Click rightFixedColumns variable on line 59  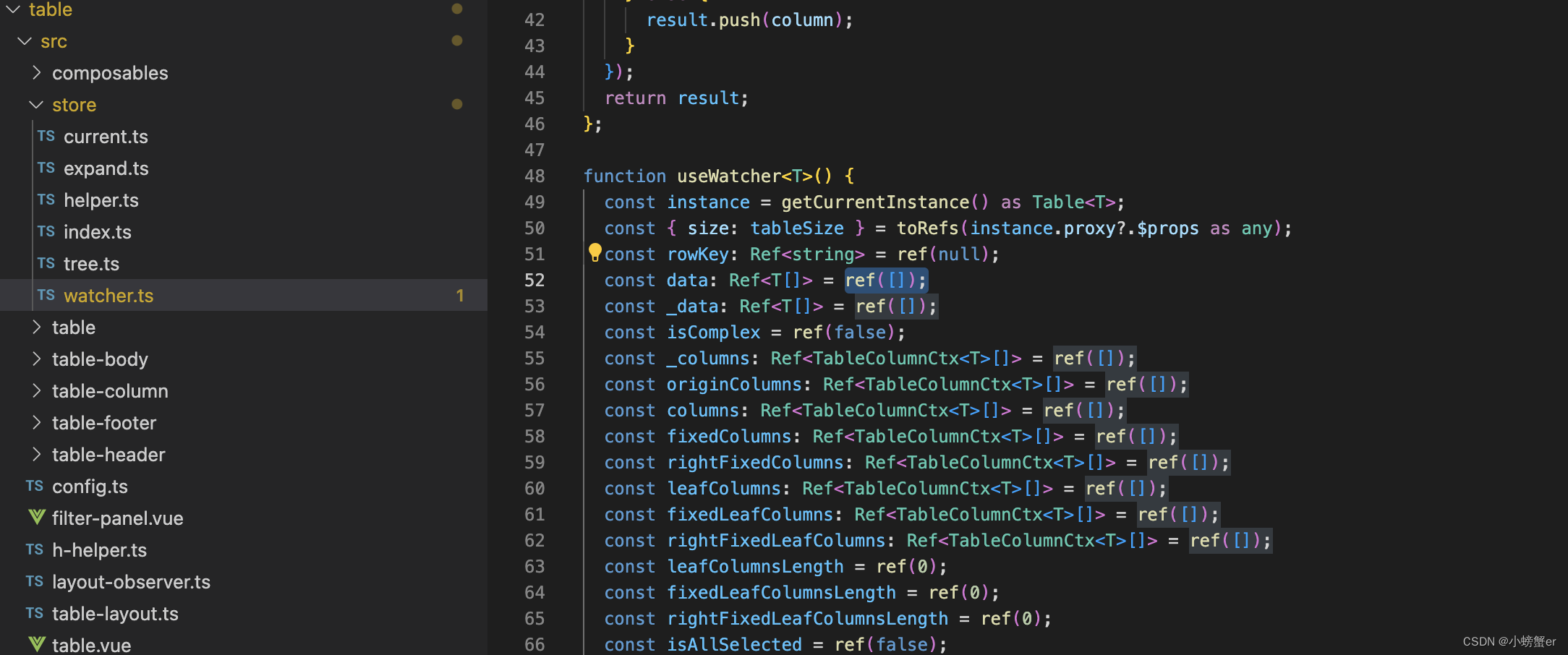pos(755,462)
